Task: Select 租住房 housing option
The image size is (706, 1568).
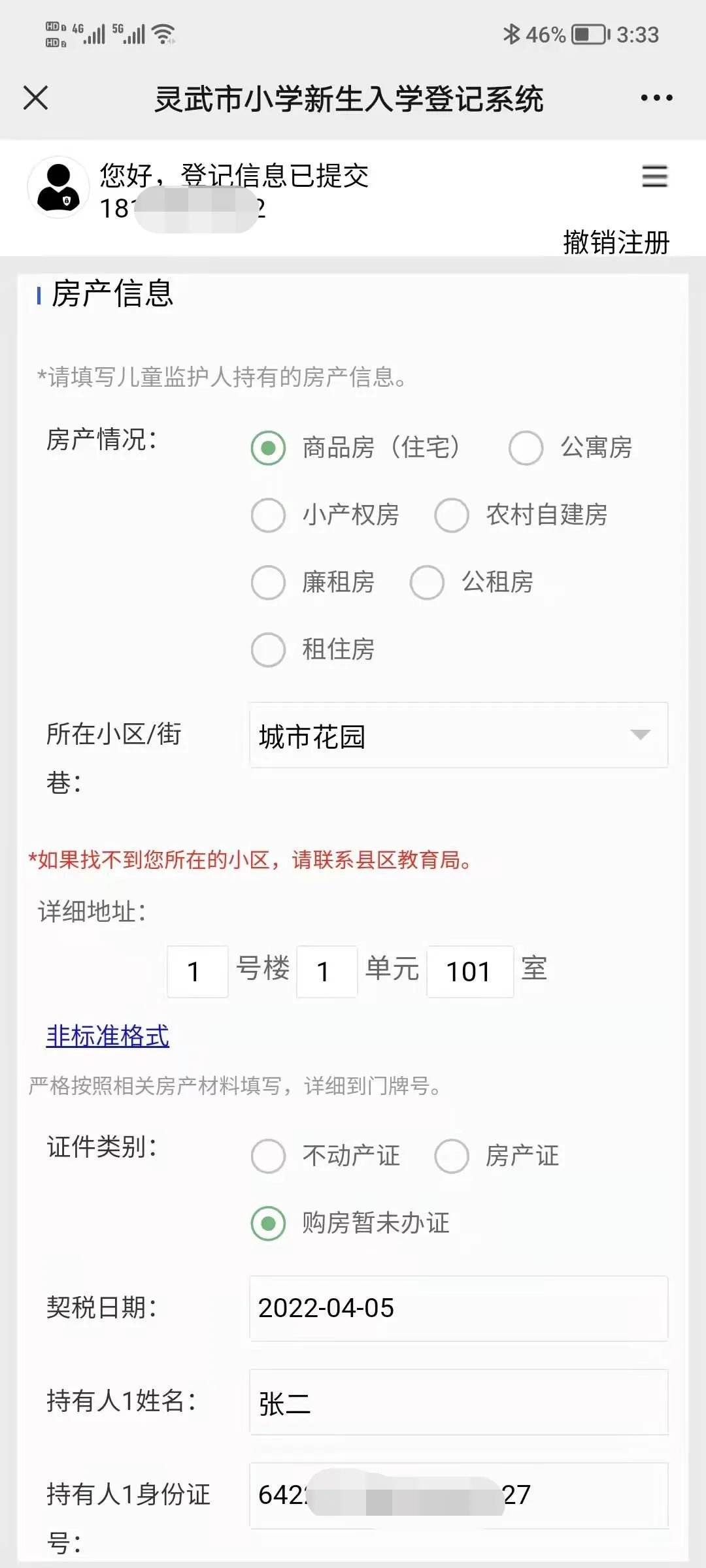Action: (x=269, y=649)
